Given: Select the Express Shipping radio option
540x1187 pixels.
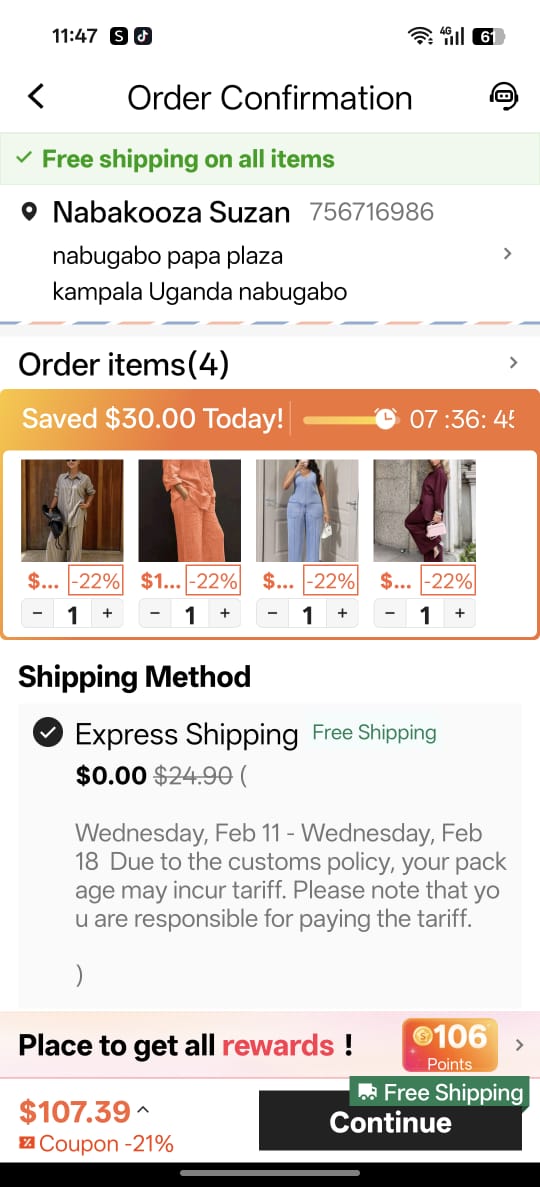Looking at the screenshot, I should pos(48,733).
